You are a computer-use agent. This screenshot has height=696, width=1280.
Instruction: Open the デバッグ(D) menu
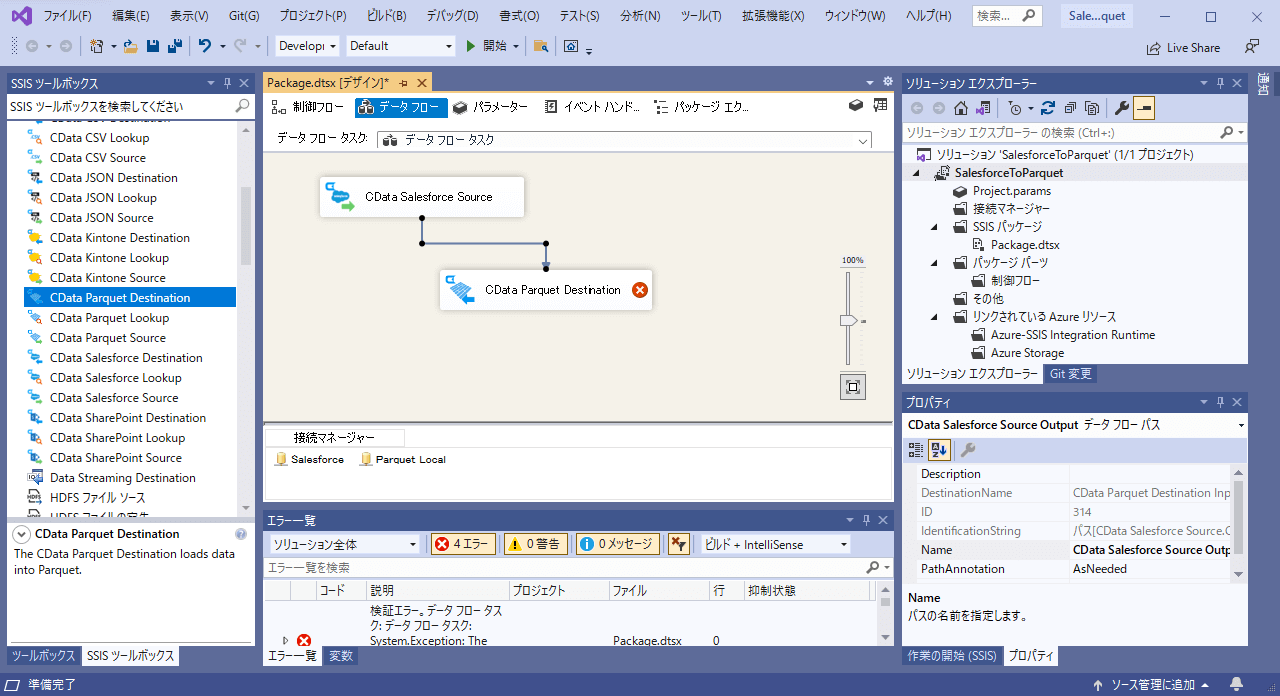(x=452, y=16)
